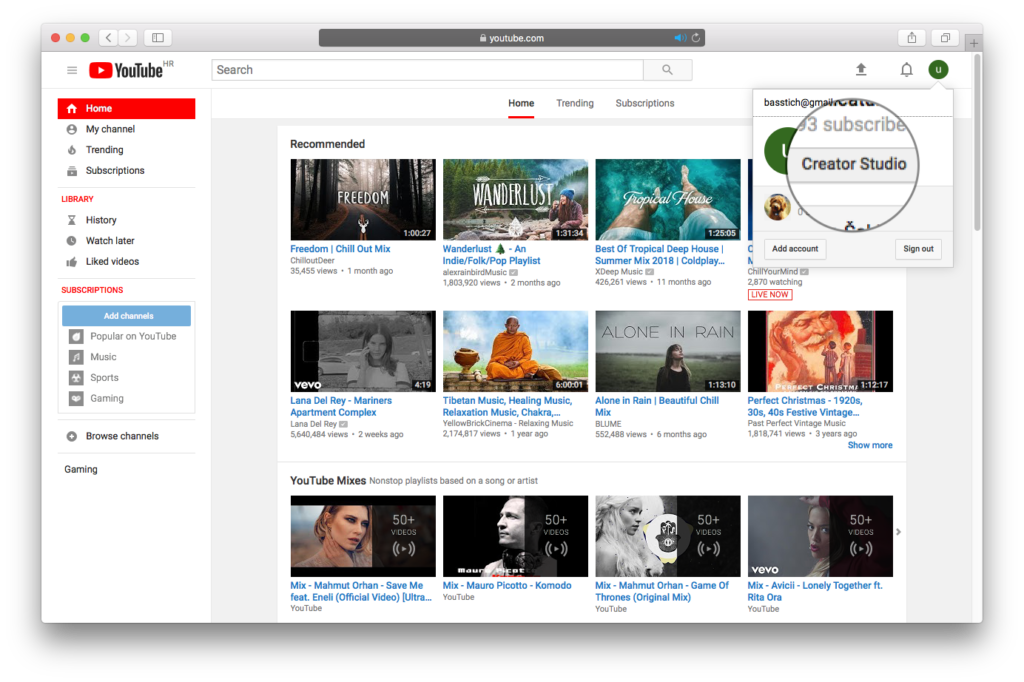This screenshot has height=682, width=1024.
Task: Click the upload video icon
Action: point(861,70)
